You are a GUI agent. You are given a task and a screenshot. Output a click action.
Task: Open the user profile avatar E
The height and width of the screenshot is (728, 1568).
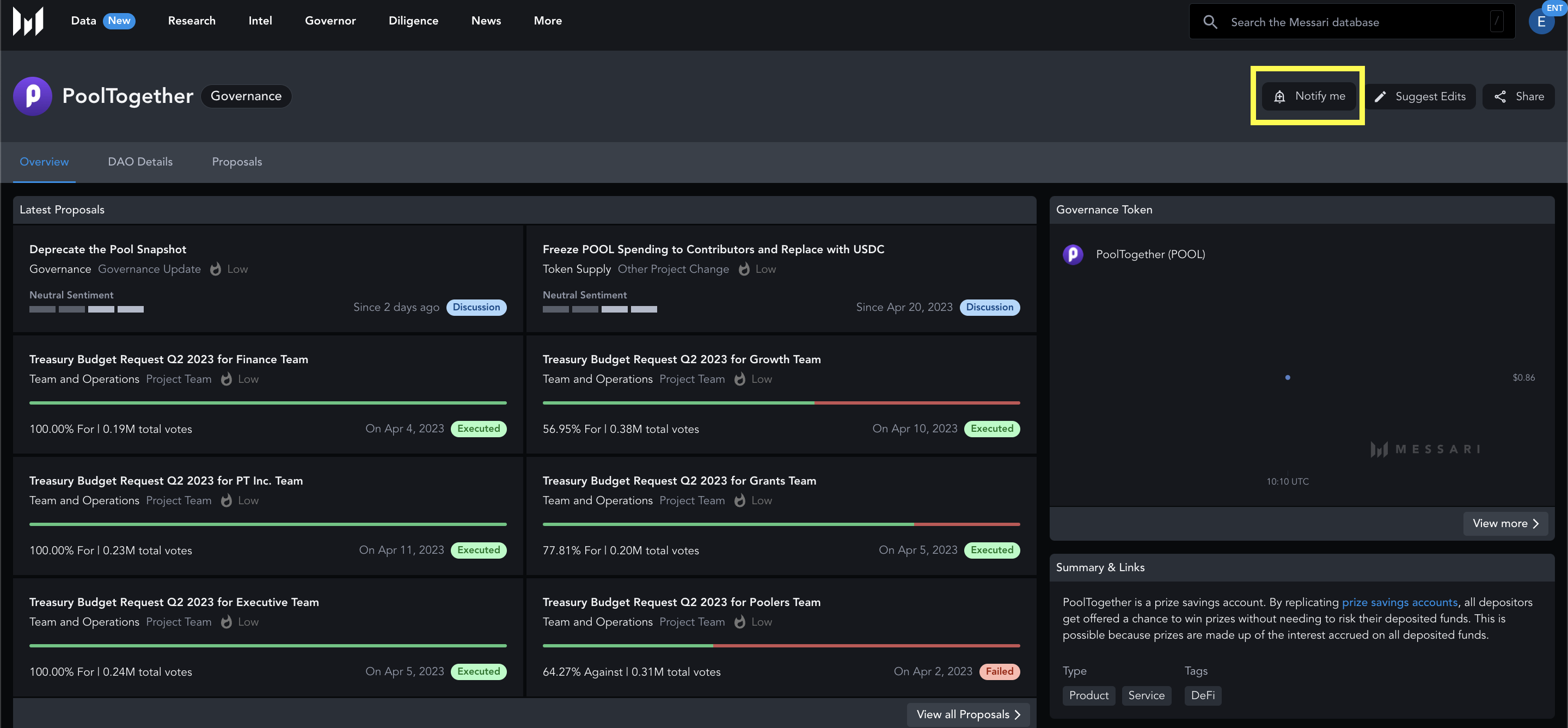1541,22
